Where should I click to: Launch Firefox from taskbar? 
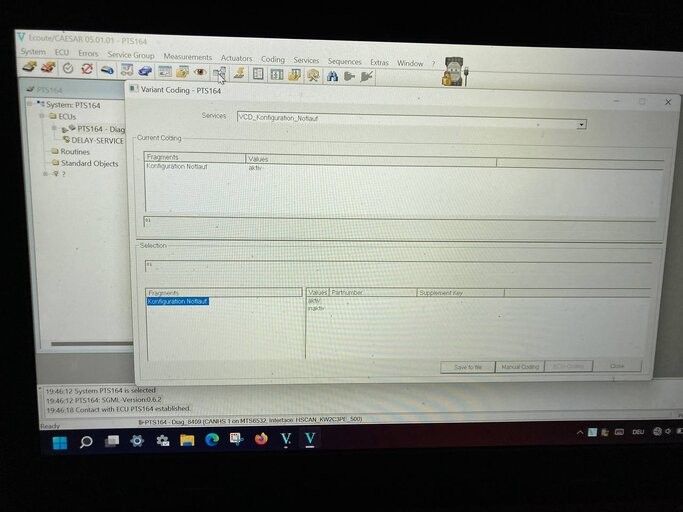pos(261,439)
